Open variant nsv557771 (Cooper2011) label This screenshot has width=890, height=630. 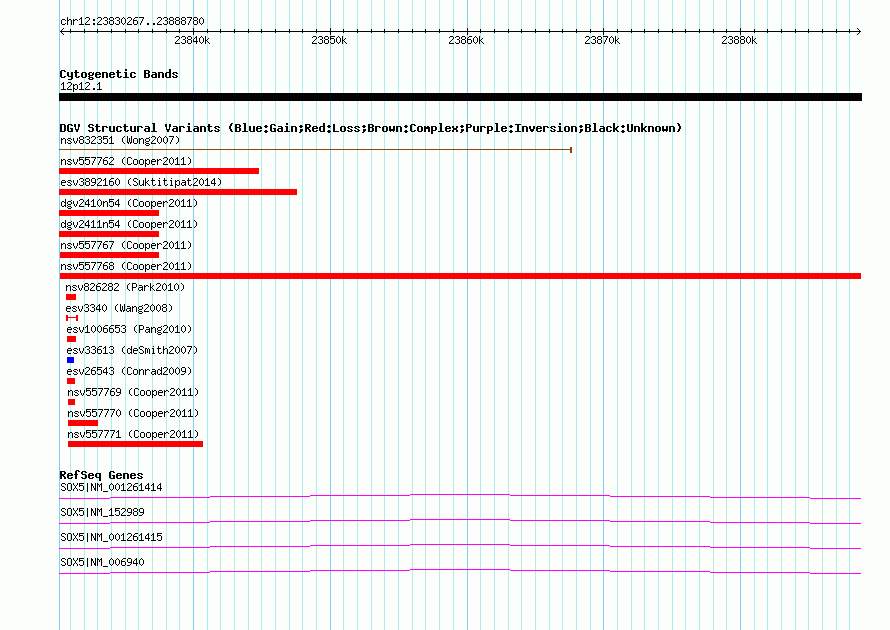(x=133, y=434)
